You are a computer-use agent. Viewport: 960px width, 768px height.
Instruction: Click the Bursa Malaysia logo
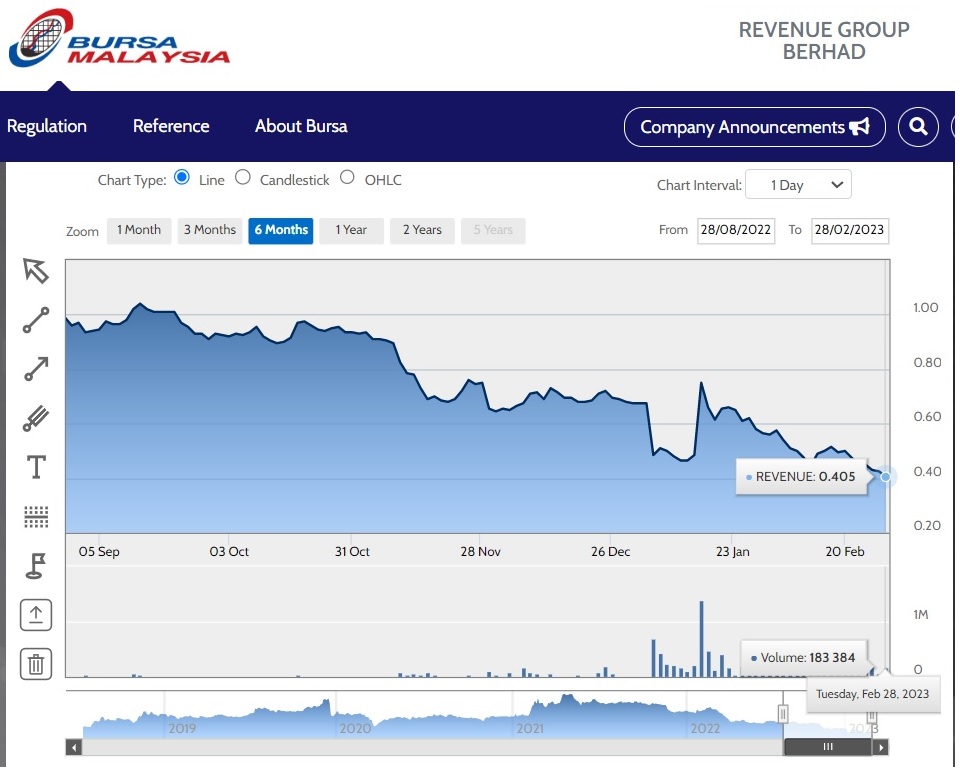click(119, 39)
